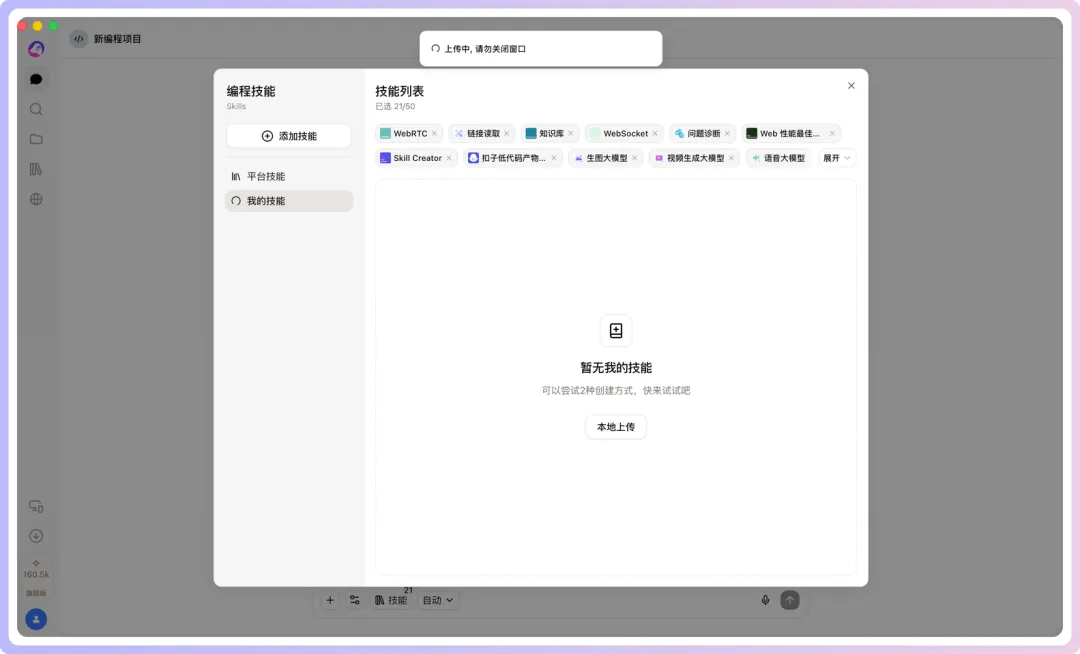Screen dimensions: 1080x654
Task: Click the app logo at sidebar top
Action: [36, 49]
